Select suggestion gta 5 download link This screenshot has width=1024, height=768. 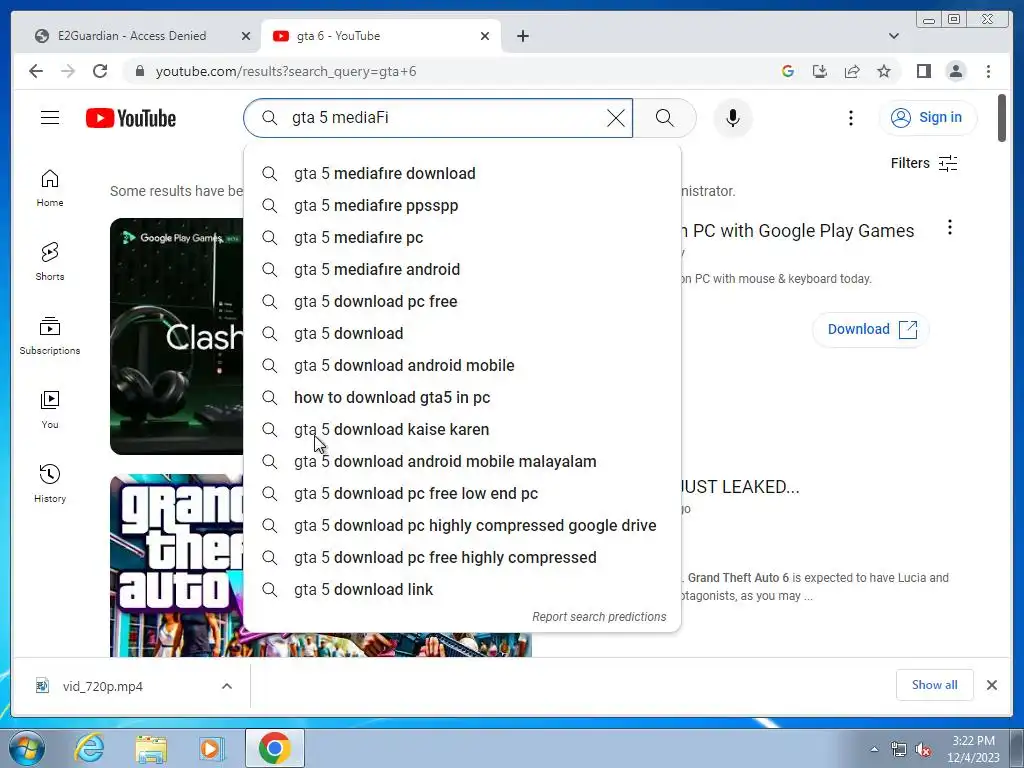(462, 589)
